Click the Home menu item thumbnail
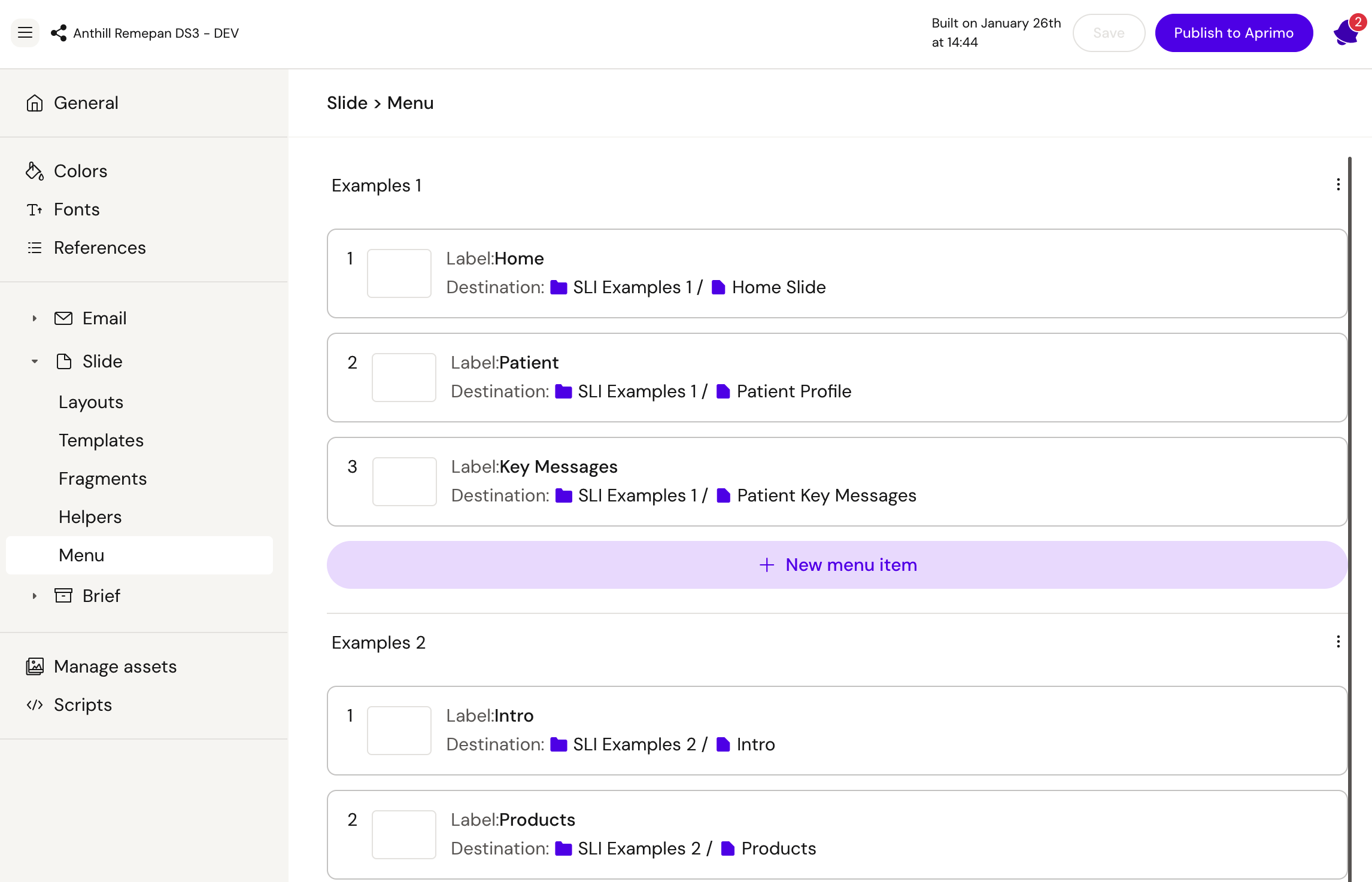The height and width of the screenshot is (882, 1372). click(x=399, y=273)
